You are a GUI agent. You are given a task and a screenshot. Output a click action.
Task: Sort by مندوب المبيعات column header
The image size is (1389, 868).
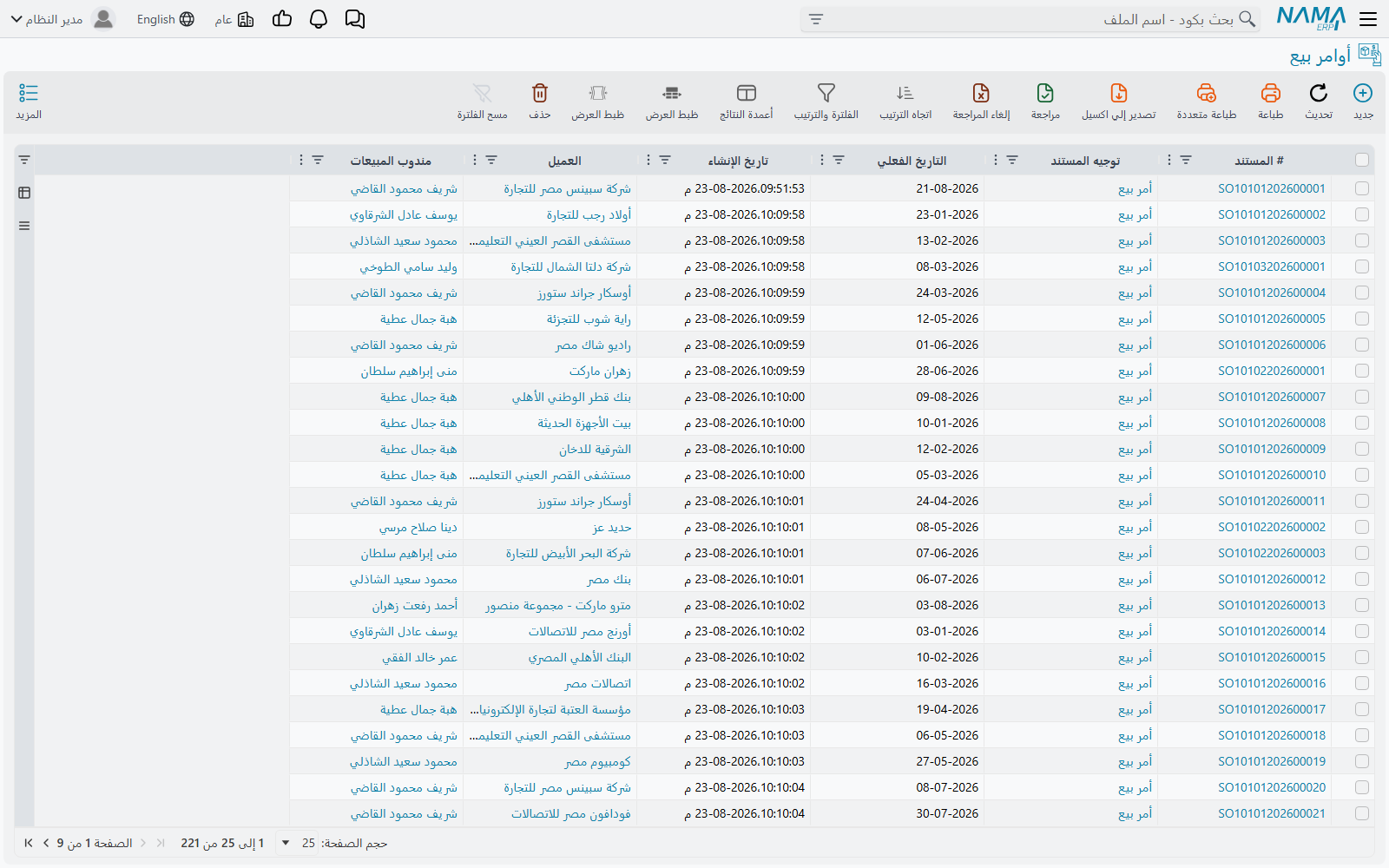coord(391,161)
